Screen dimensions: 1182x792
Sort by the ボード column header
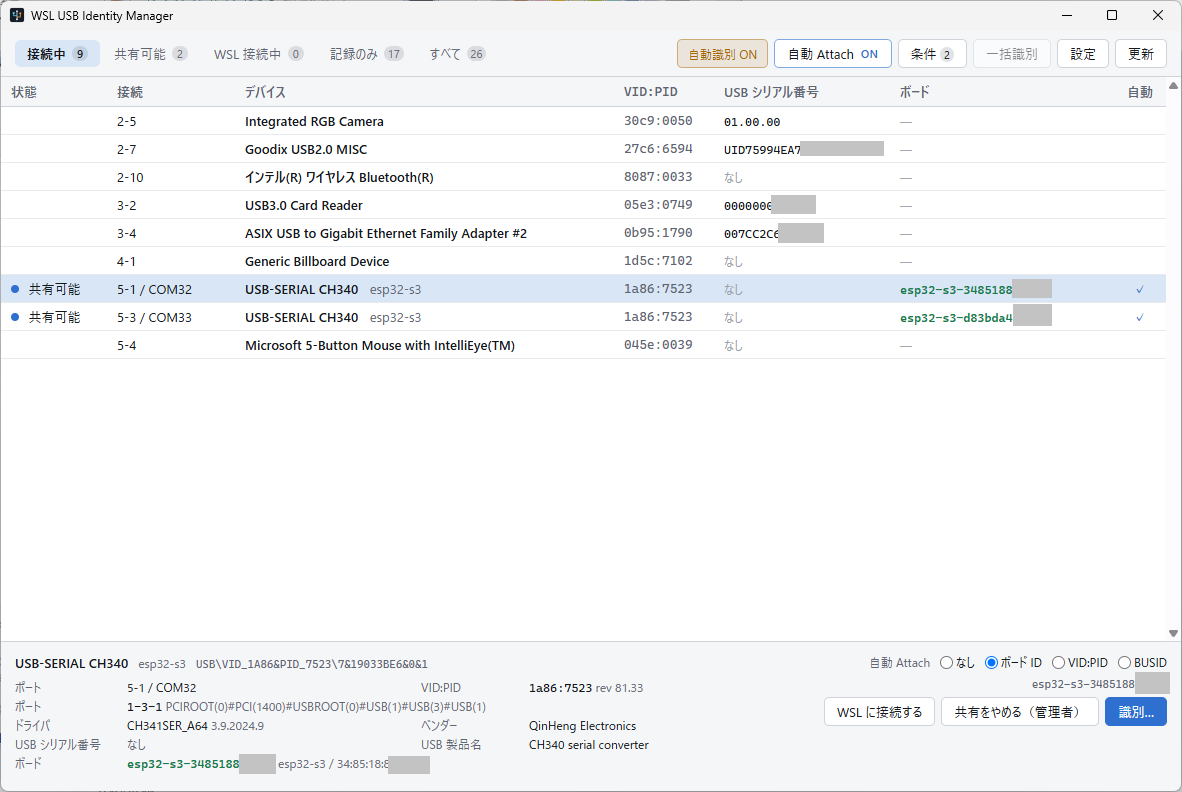click(914, 92)
